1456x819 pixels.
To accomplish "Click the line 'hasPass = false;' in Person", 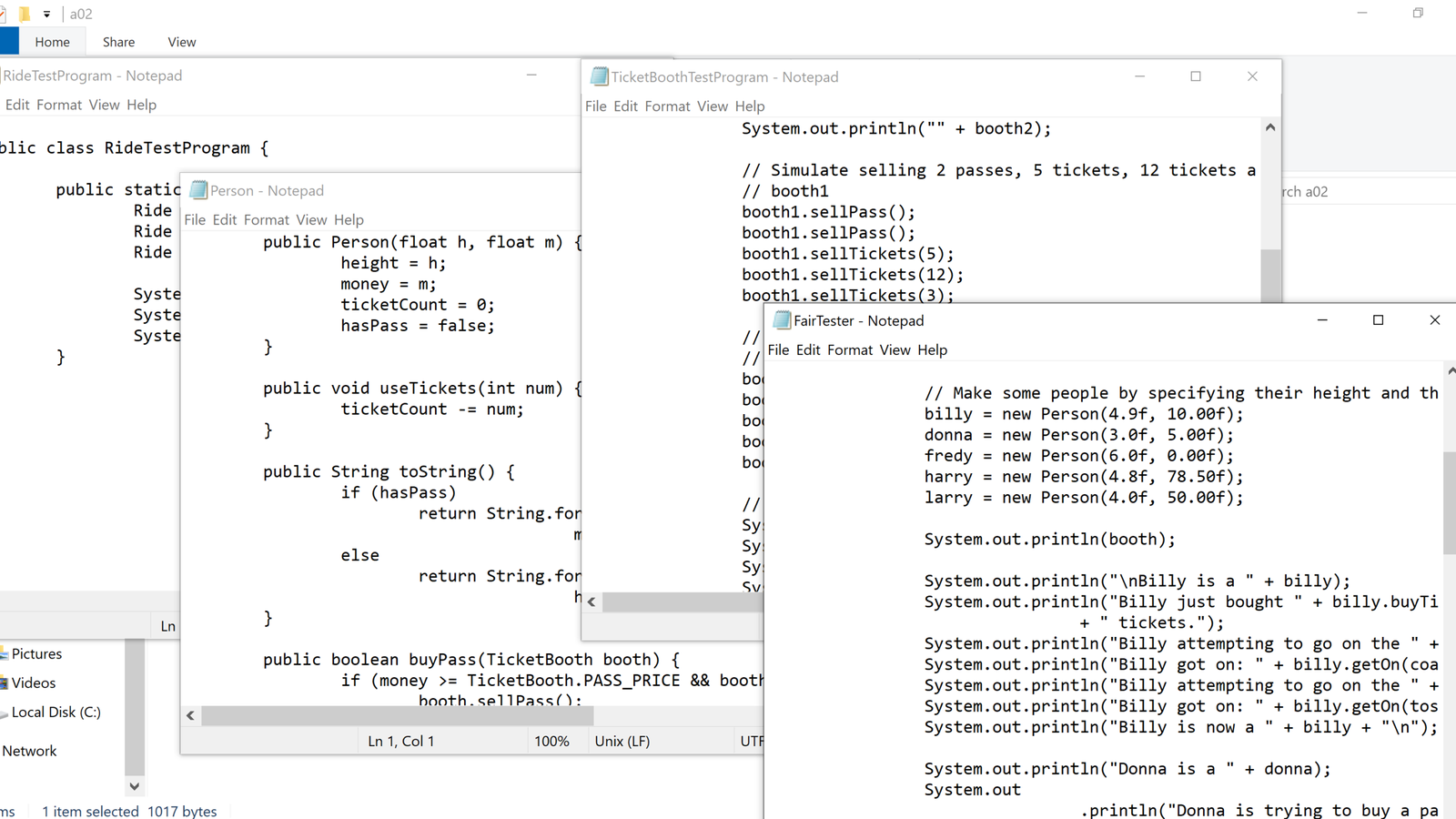I will pyautogui.click(x=418, y=325).
